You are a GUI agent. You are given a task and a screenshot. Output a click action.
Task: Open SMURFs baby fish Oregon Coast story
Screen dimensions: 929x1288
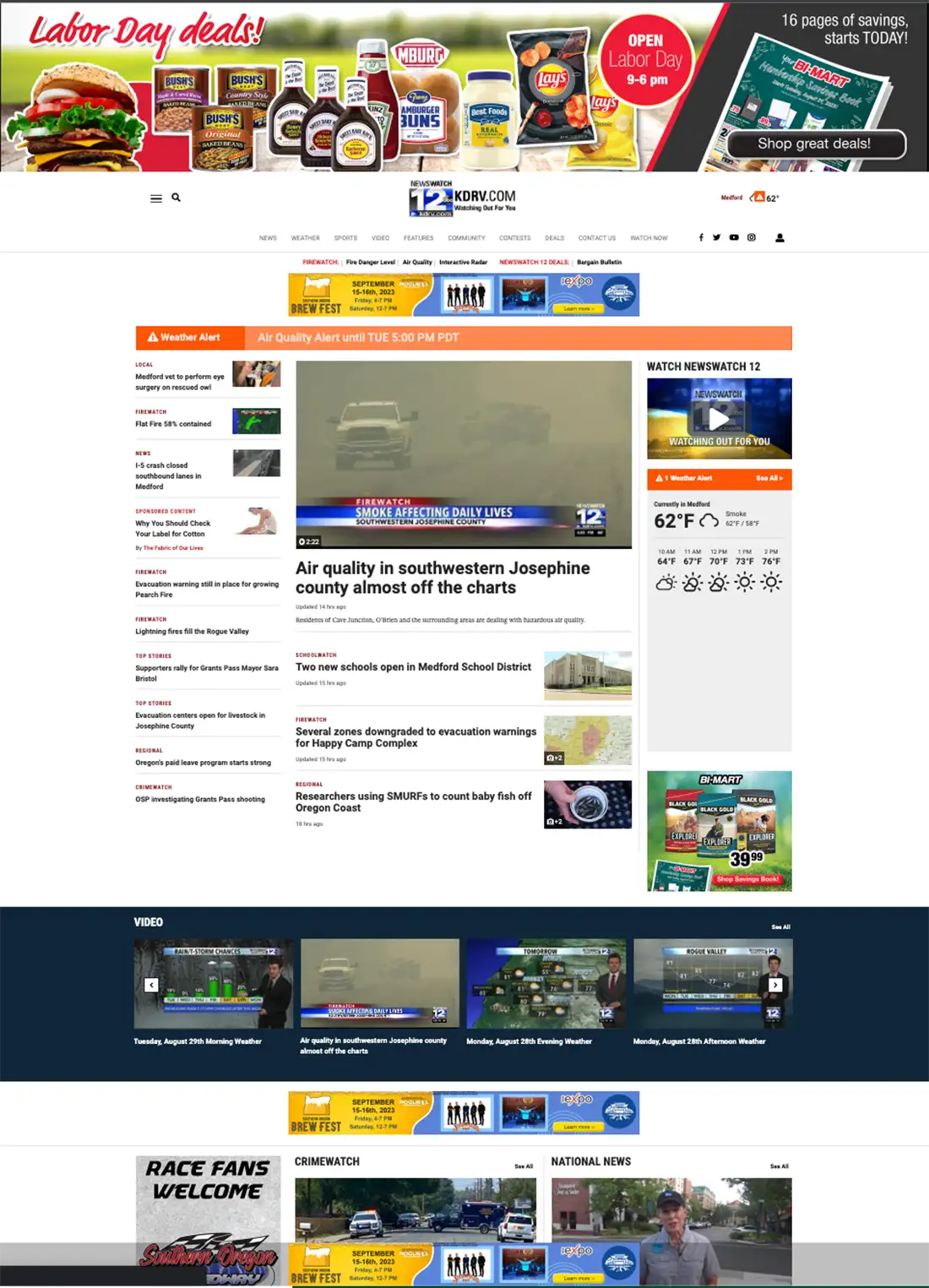pyautogui.click(x=413, y=802)
